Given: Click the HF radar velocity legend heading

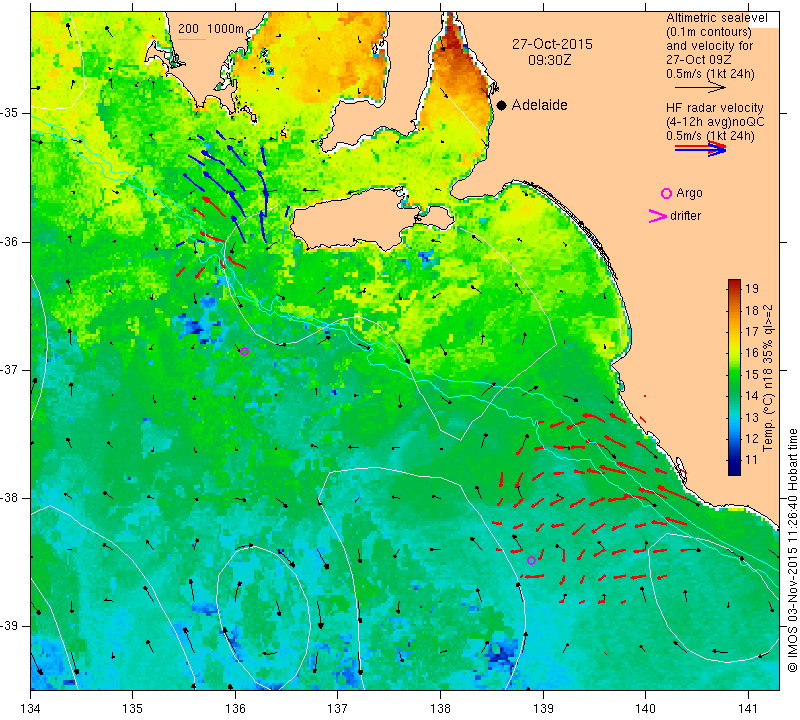Looking at the screenshot, I should tap(714, 108).
